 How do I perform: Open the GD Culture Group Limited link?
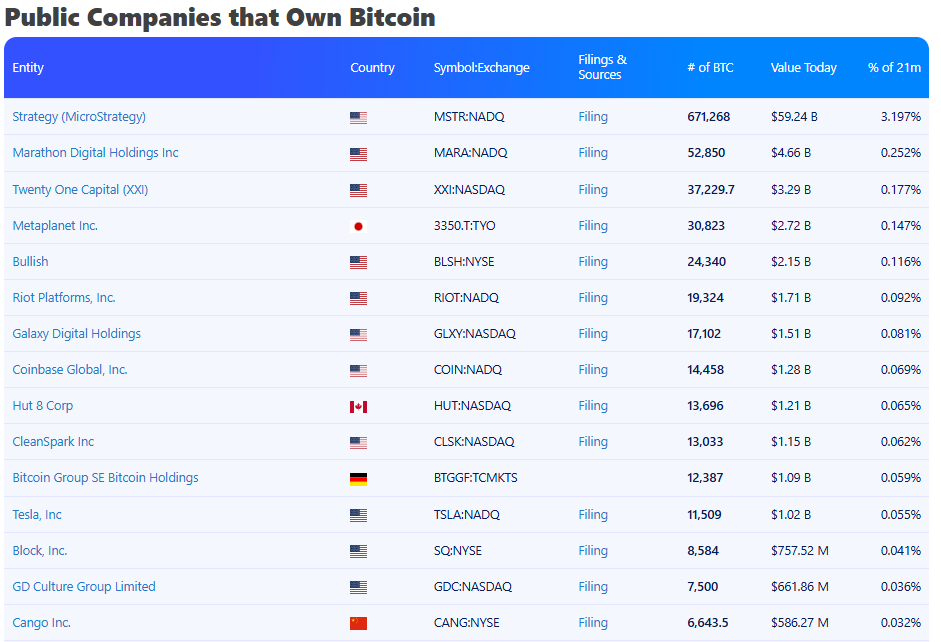83,586
